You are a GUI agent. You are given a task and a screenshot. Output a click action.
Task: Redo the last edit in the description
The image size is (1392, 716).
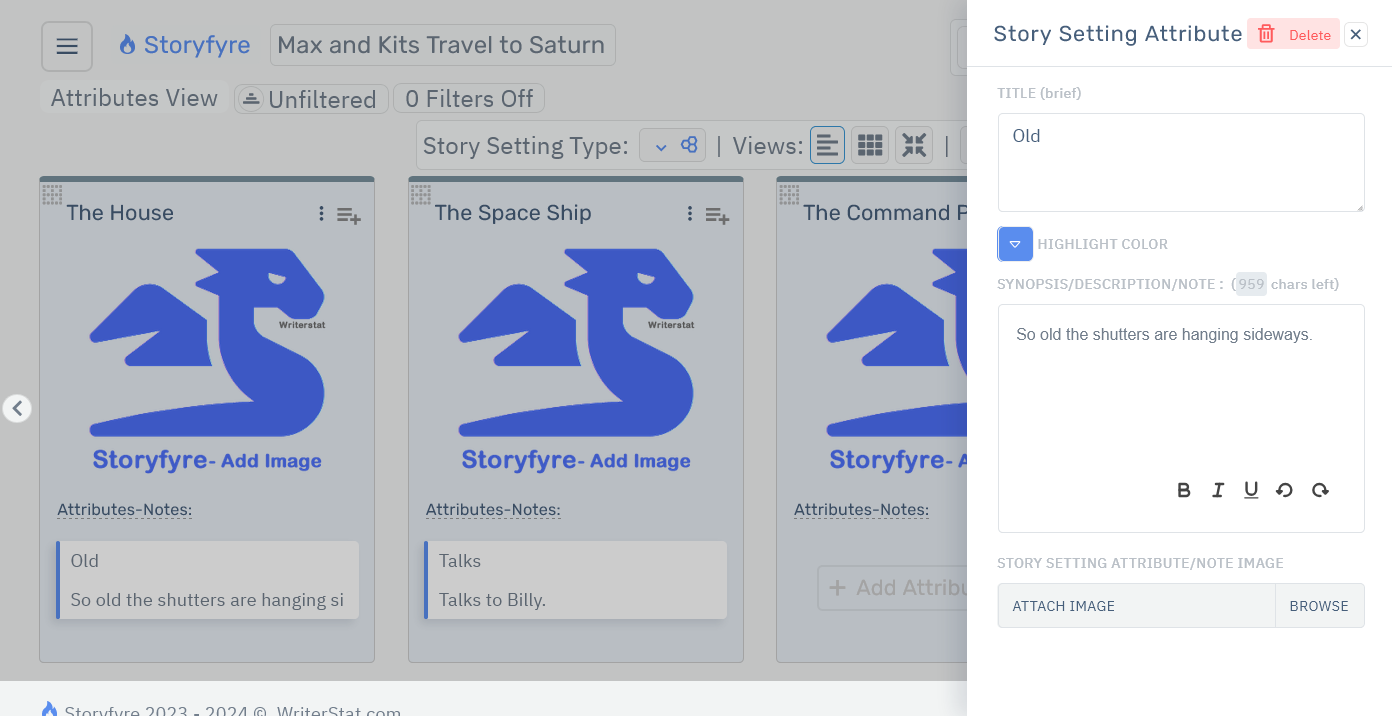(1320, 490)
